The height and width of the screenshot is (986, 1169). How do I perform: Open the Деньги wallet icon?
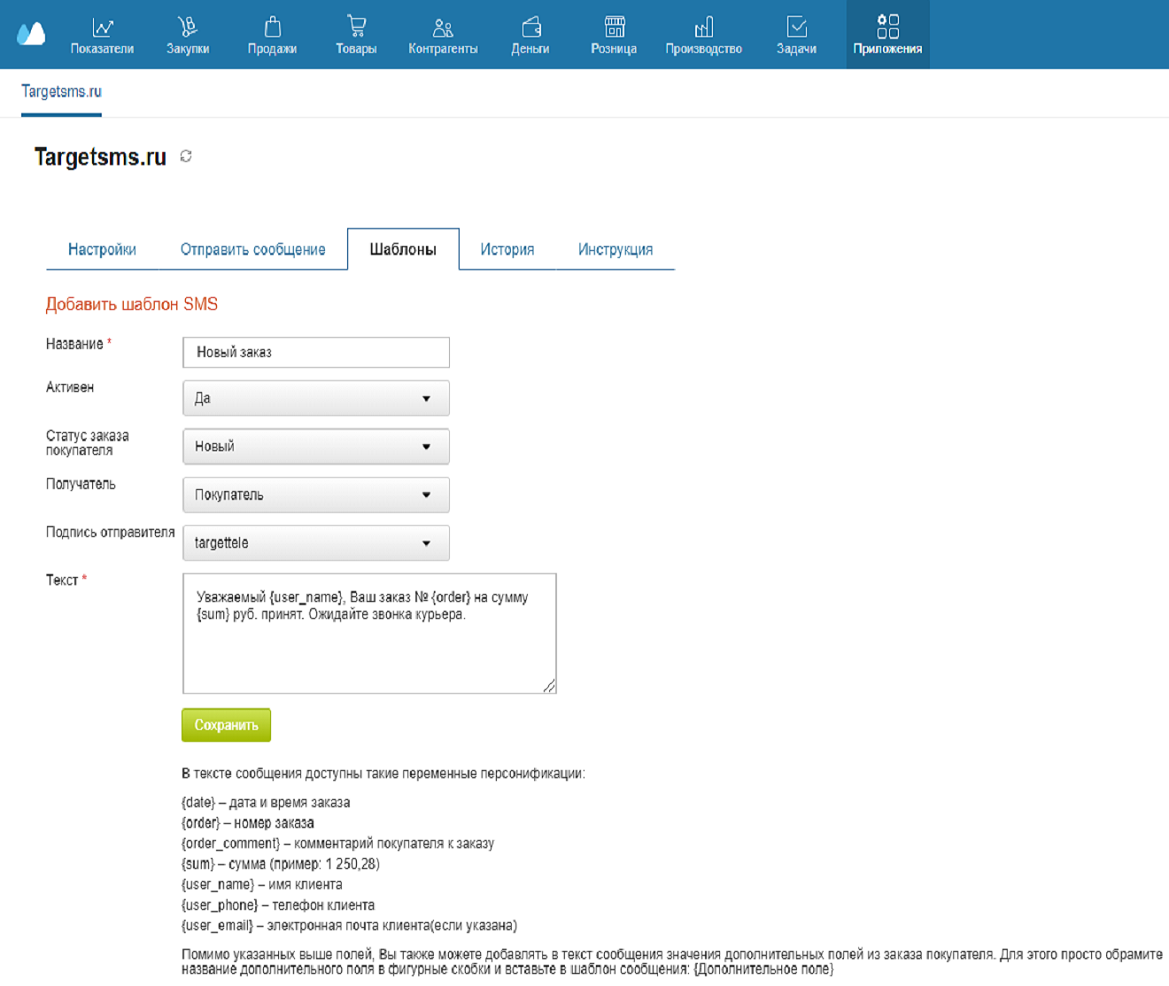531,28
